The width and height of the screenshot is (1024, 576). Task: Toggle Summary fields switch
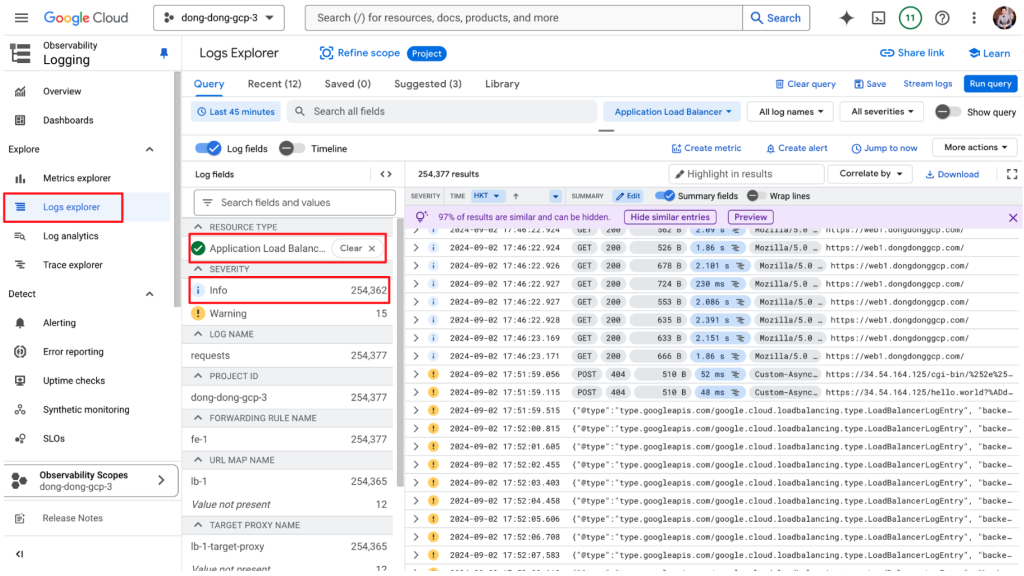pos(665,195)
